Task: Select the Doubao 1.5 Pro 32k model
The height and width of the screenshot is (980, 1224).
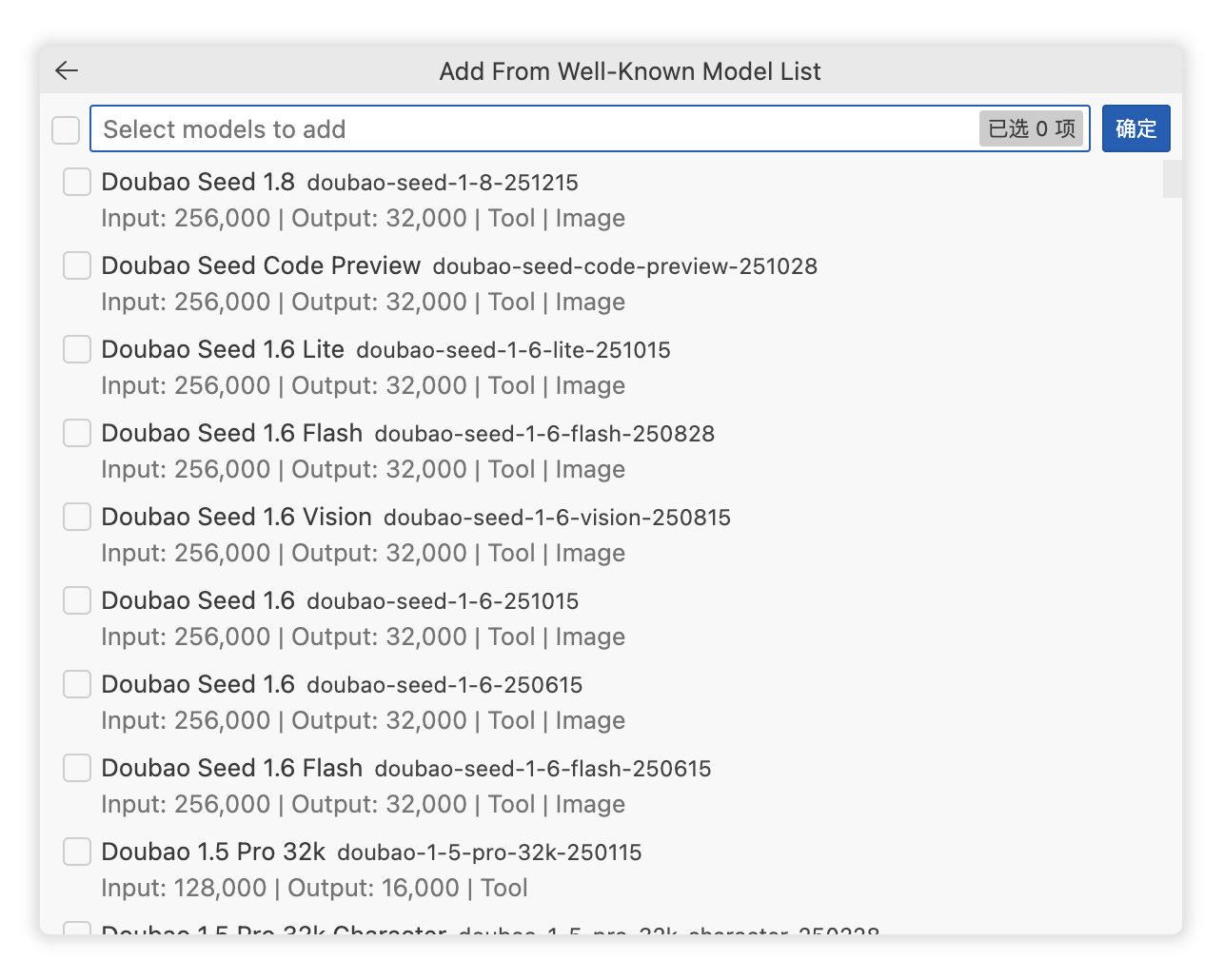Action: pos(76,852)
